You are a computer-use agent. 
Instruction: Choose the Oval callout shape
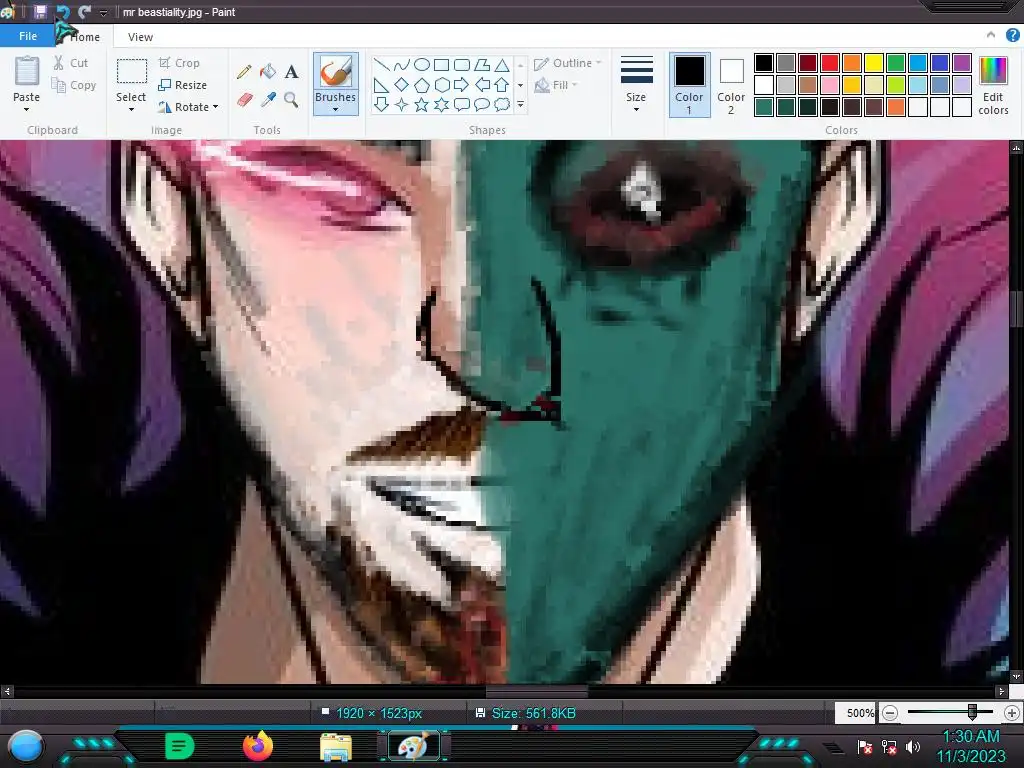tap(482, 104)
